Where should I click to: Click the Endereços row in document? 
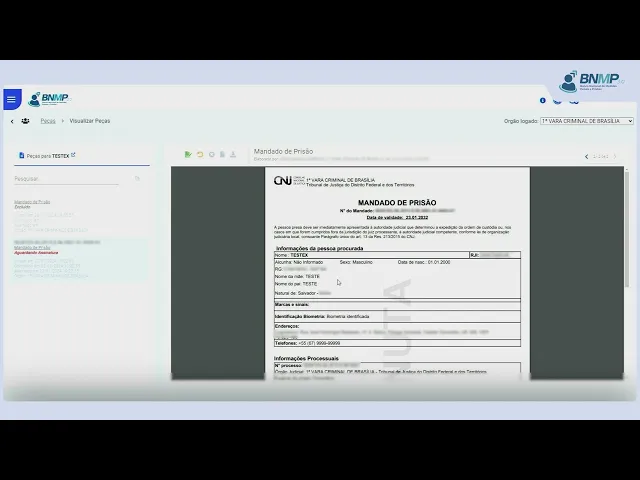[x=397, y=331]
